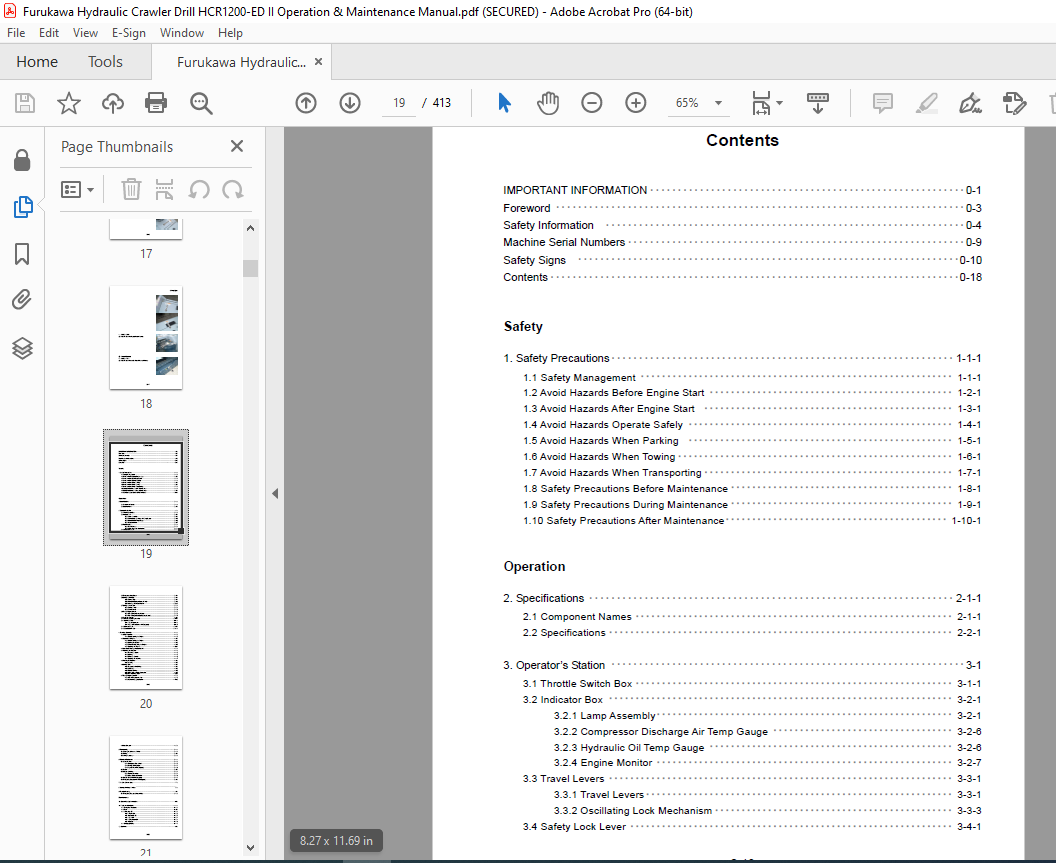This screenshot has height=863, width=1056.
Task: Open the File menu
Action: 15,32
